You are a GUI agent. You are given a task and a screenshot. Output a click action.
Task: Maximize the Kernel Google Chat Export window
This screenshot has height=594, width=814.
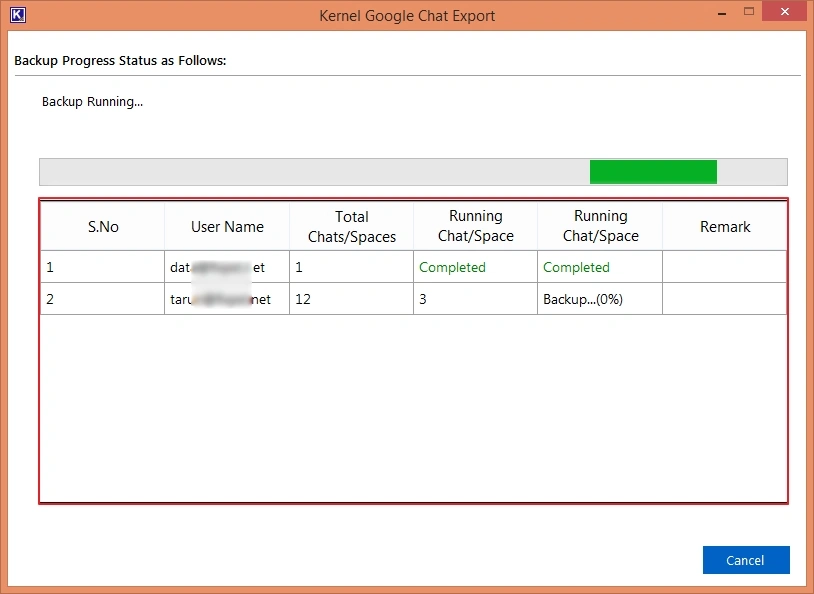[749, 11]
